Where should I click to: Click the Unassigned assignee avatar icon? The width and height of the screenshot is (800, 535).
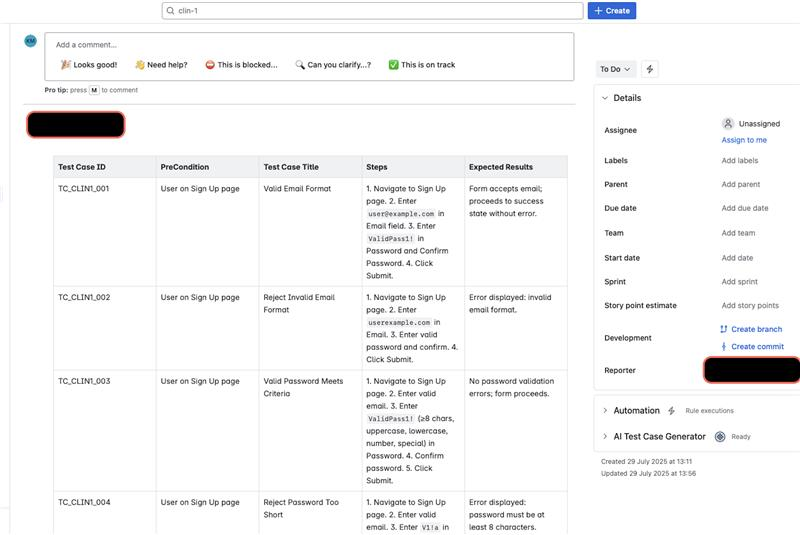(727, 124)
